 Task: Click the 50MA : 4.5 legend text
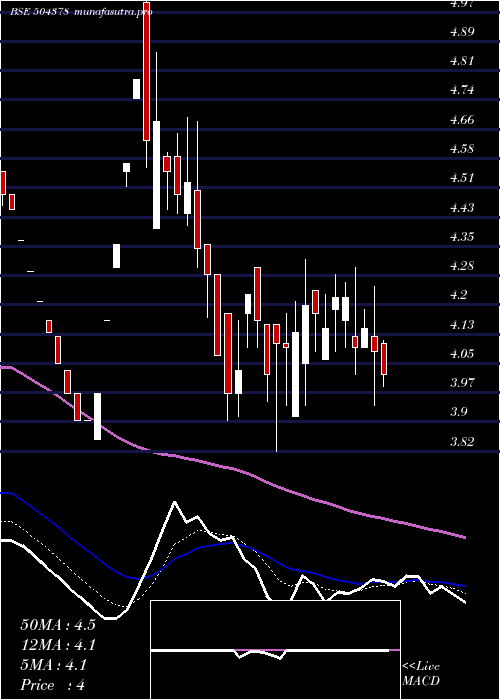58,625
